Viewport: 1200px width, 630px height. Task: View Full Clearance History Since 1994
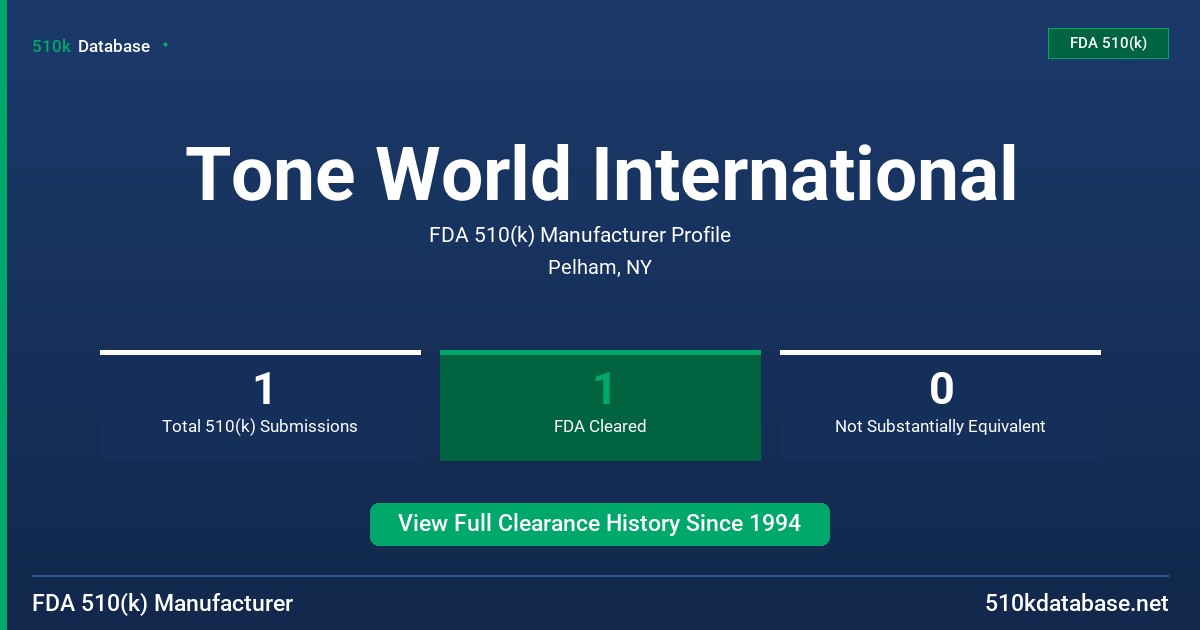coord(600,524)
